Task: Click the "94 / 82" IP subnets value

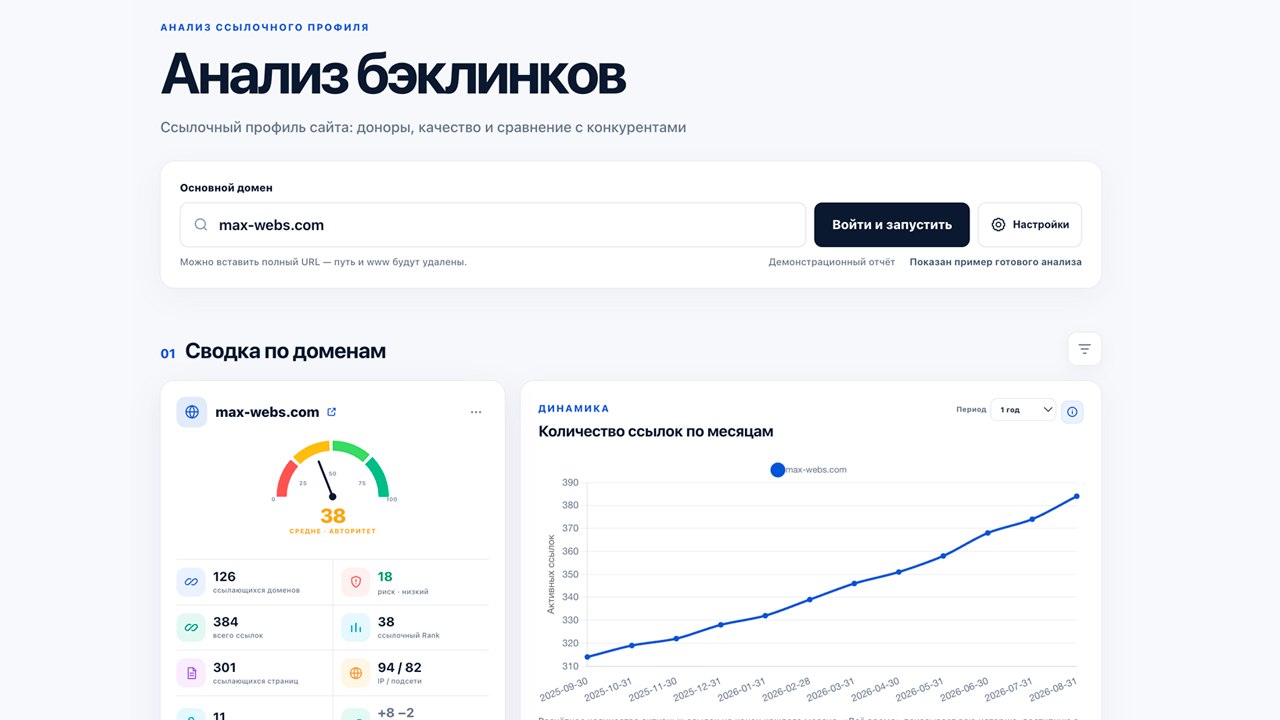Action: coord(399,667)
